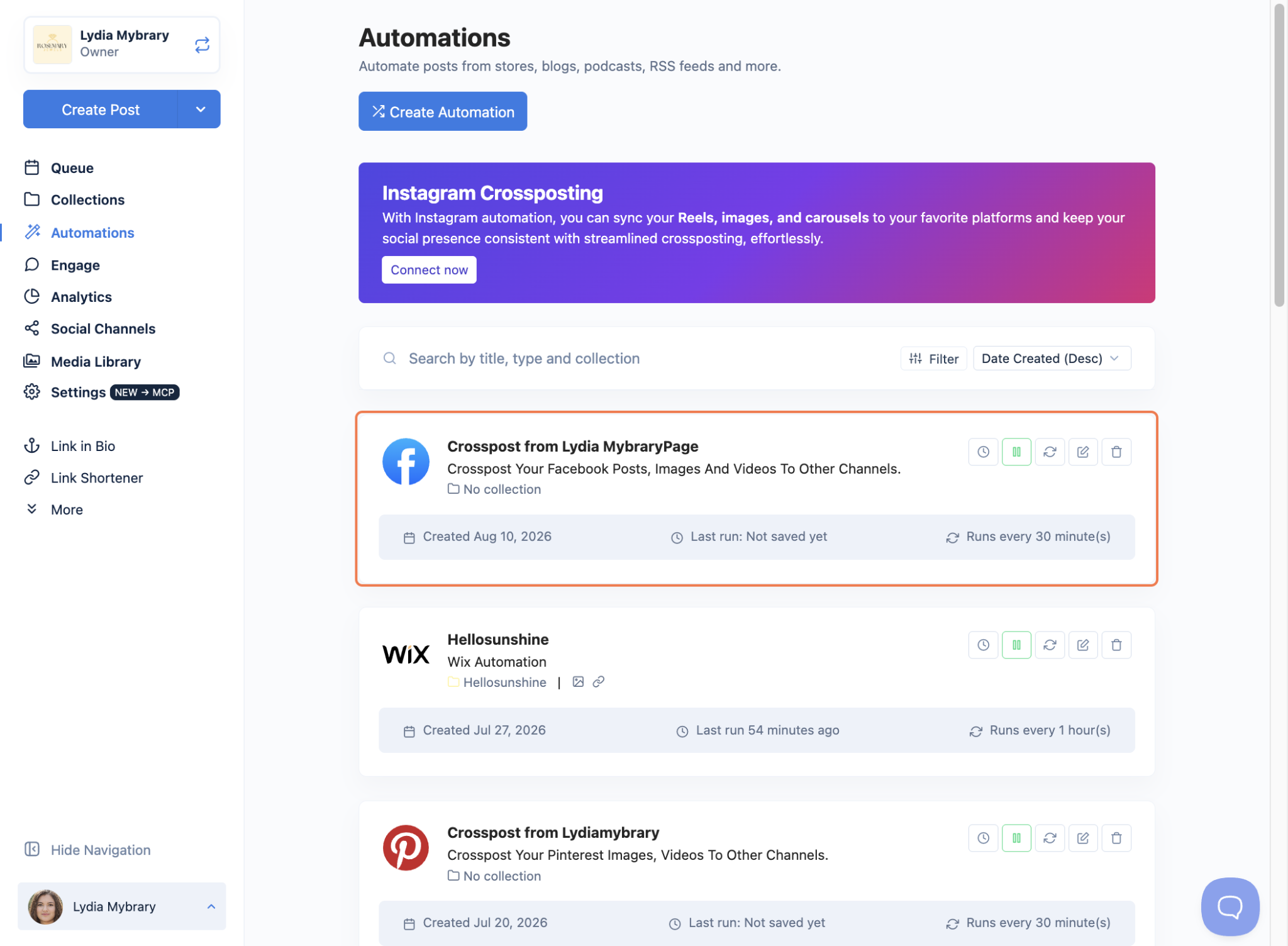Image resolution: width=1288 pixels, height=946 pixels.
Task: Click the NEW → MCP badge
Action: pos(145,392)
